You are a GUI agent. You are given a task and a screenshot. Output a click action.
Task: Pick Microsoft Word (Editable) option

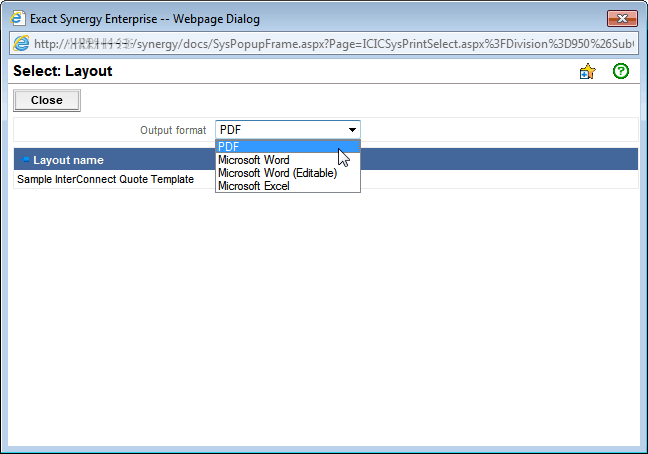pyautogui.click(x=277, y=173)
